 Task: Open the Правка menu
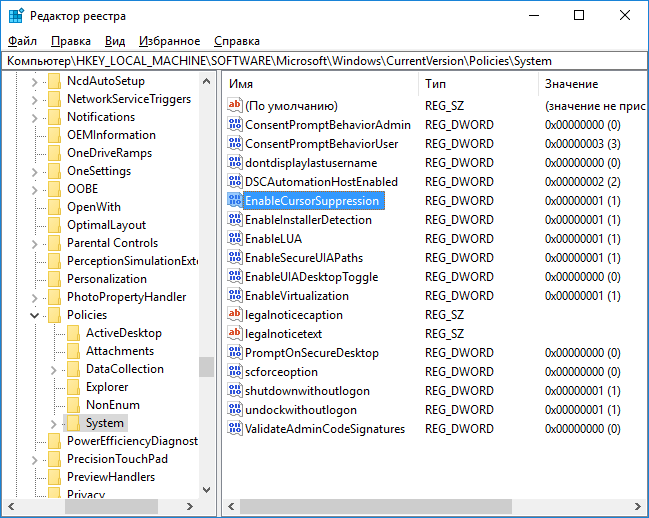pyautogui.click(x=71, y=41)
